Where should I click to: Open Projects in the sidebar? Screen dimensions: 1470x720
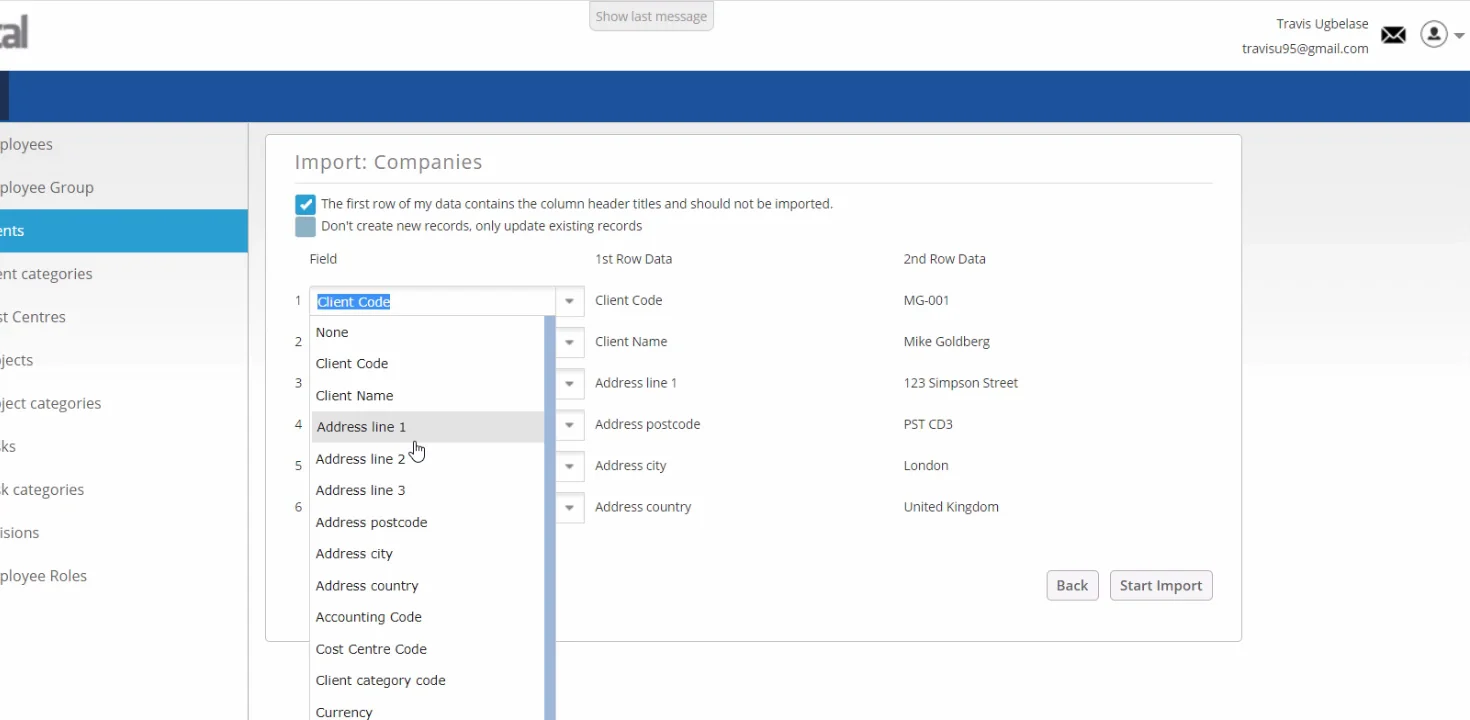point(124,360)
